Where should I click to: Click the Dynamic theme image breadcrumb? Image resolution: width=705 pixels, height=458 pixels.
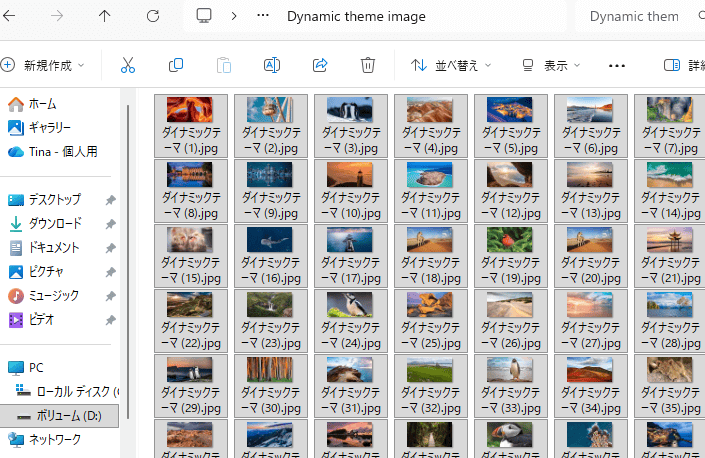pos(356,16)
